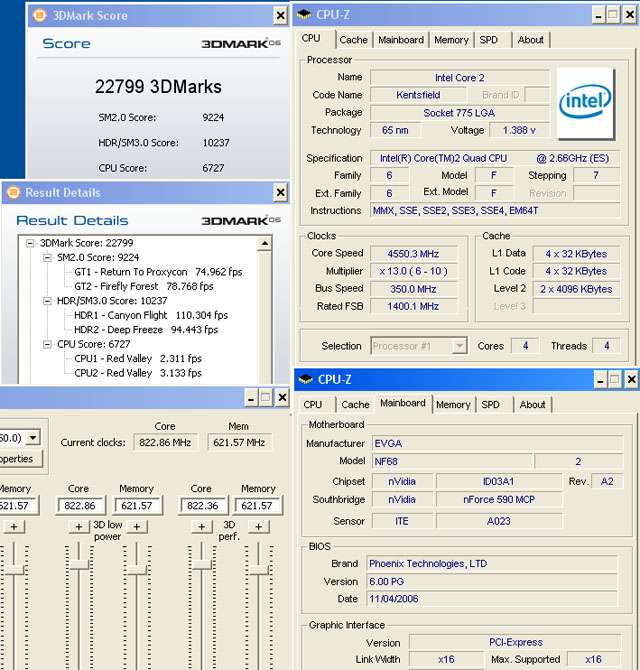Minimize the lower CPU-Z Mainboard window
Screen dimensions: 640x670
point(600,379)
